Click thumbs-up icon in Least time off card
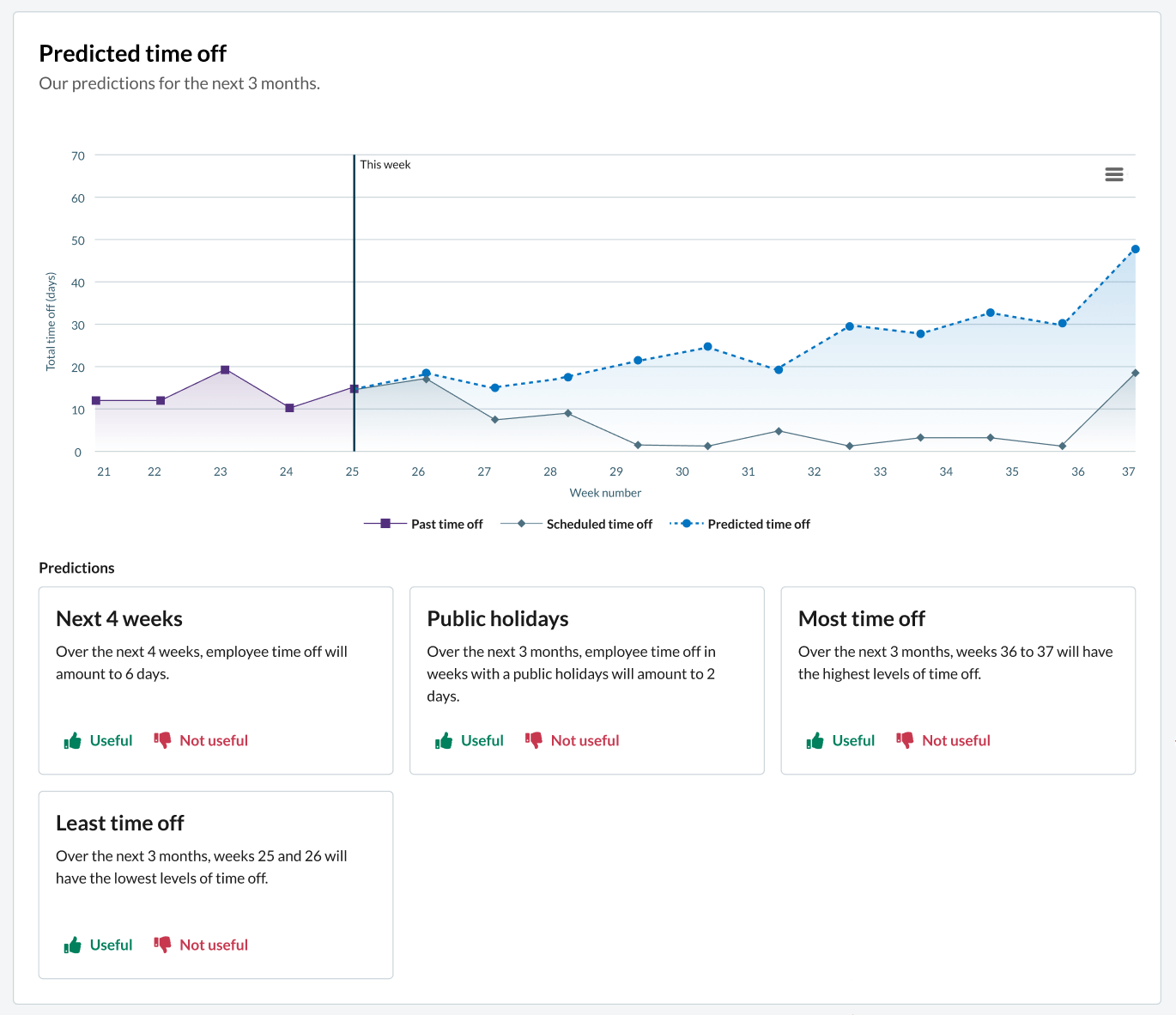This screenshot has width=1176, height=1015. 72,945
